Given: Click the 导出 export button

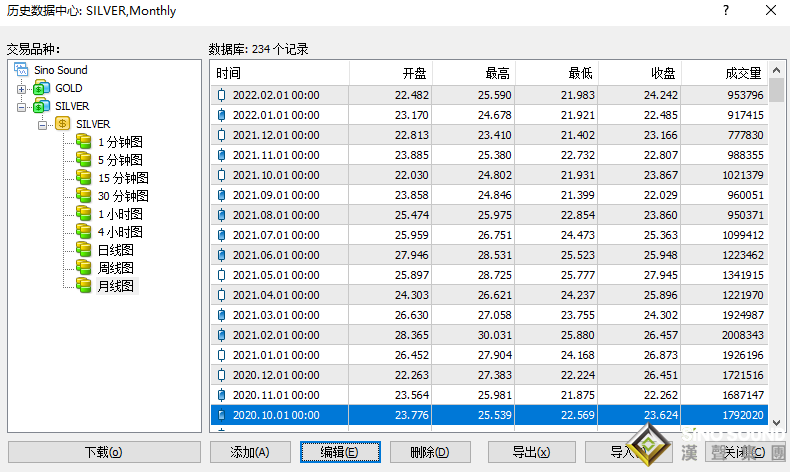Looking at the screenshot, I should pos(532,452).
